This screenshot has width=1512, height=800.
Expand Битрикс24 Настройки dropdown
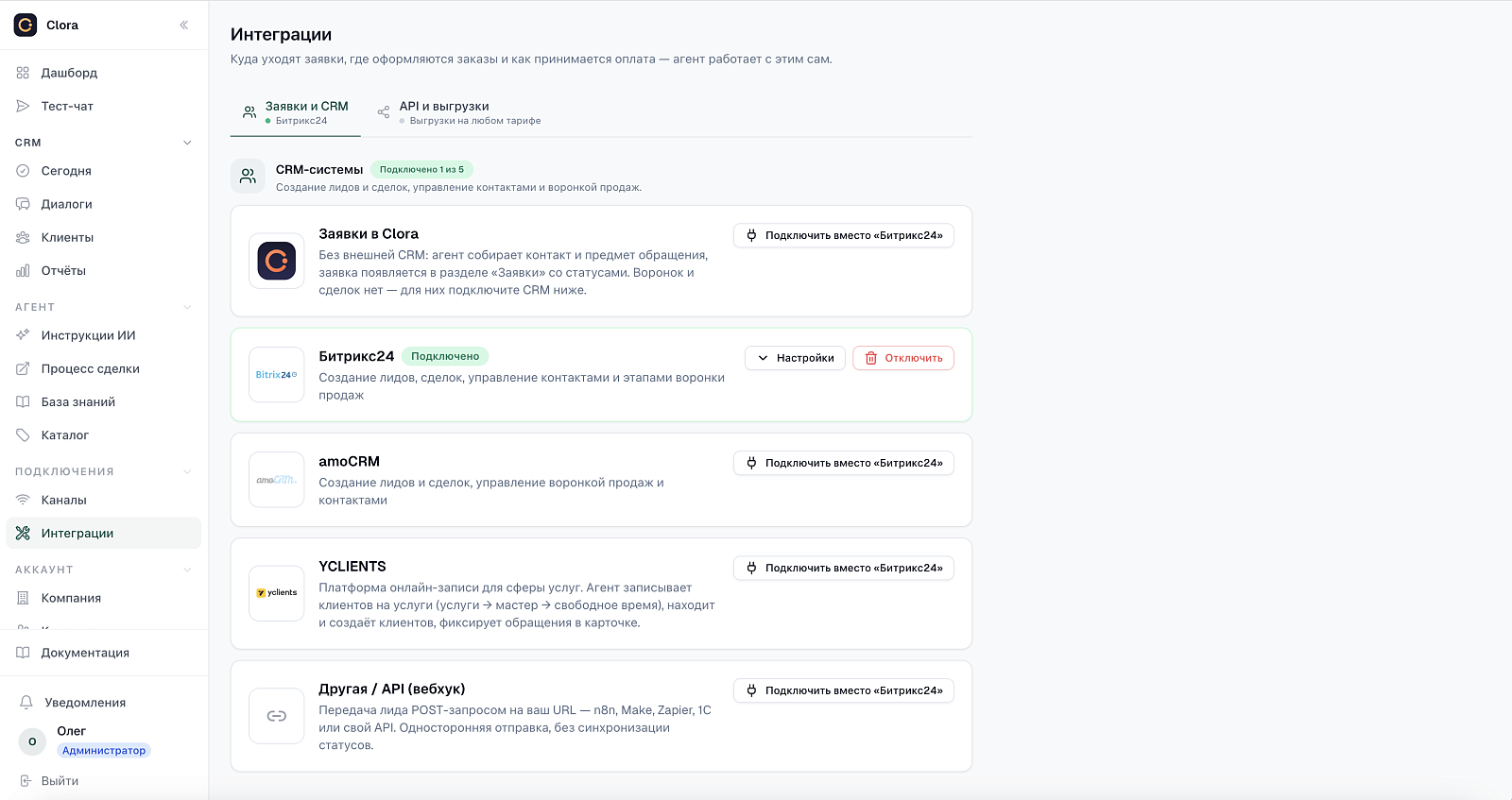(x=795, y=358)
